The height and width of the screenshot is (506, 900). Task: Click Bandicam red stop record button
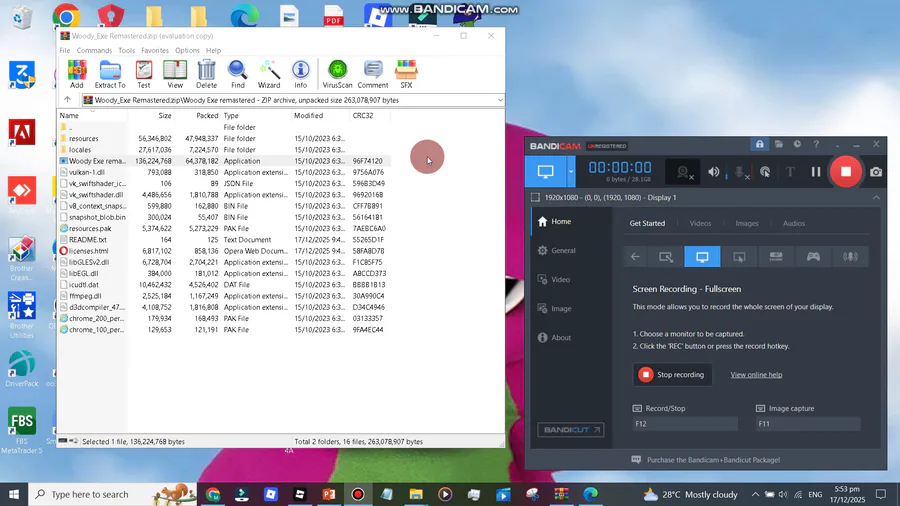click(x=845, y=172)
